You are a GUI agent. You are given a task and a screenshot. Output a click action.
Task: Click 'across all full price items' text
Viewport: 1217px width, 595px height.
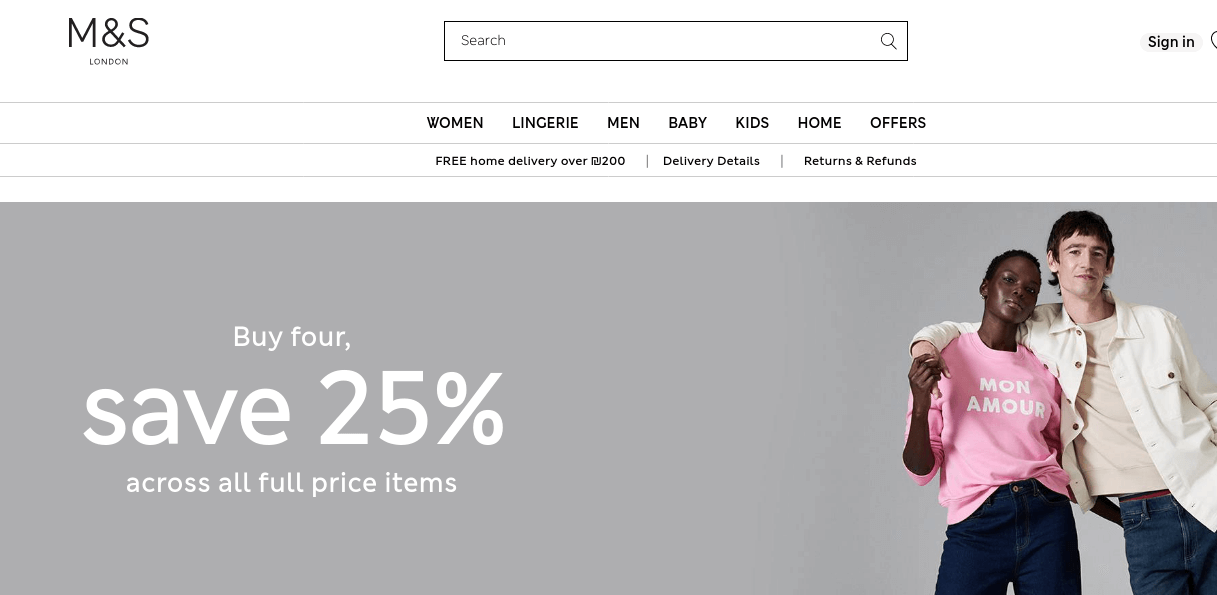[x=291, y=483]
